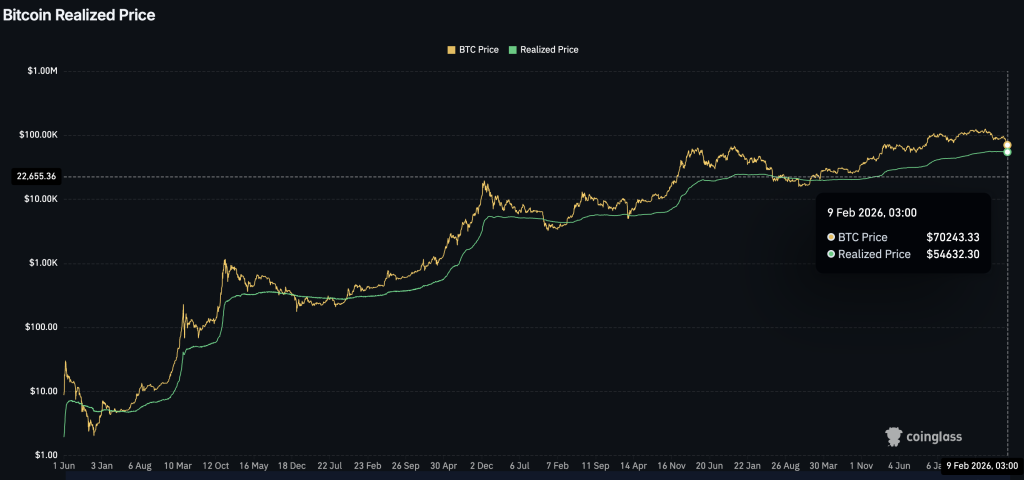Click the $54632.30 value in tooltip
The height and width of the screenshot is (480, 1024).
(954, 254)
